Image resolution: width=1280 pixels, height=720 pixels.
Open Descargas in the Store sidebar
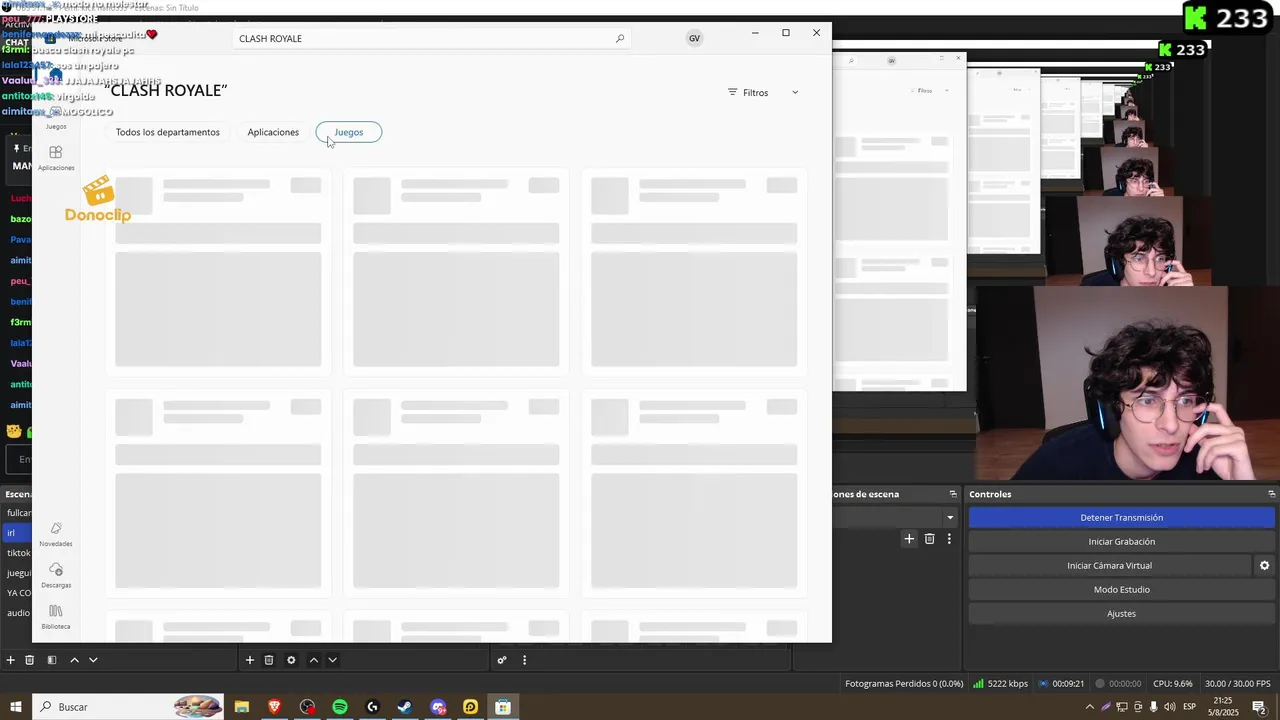(x=56, y=575)
